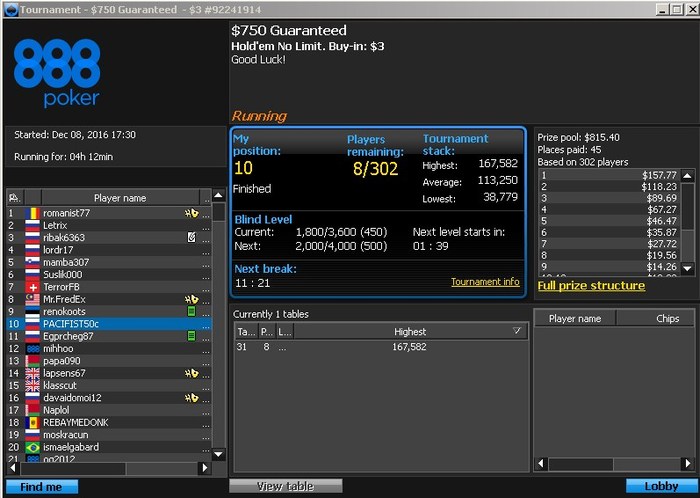Select player papa090 in list
700x498 pixels.
click(108, 361)
